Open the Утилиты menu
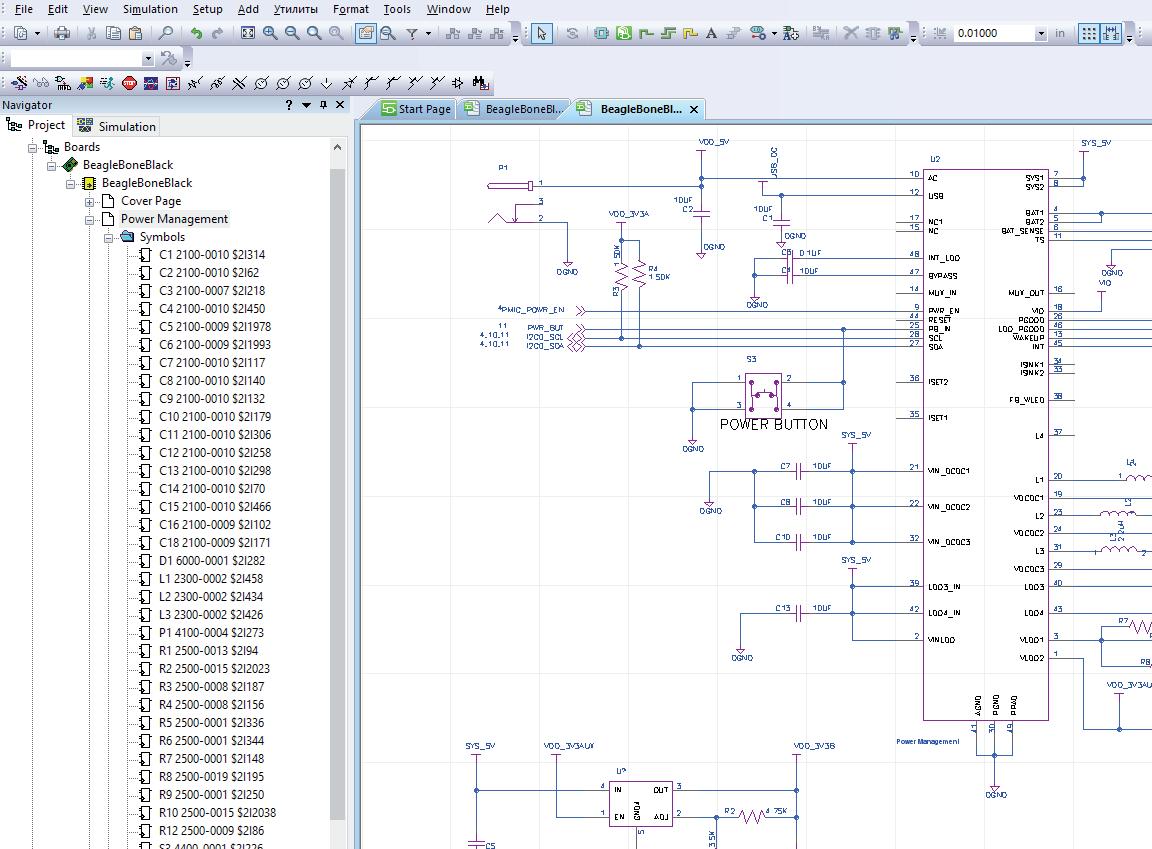The image size is (1152, 849). (295, 9)
